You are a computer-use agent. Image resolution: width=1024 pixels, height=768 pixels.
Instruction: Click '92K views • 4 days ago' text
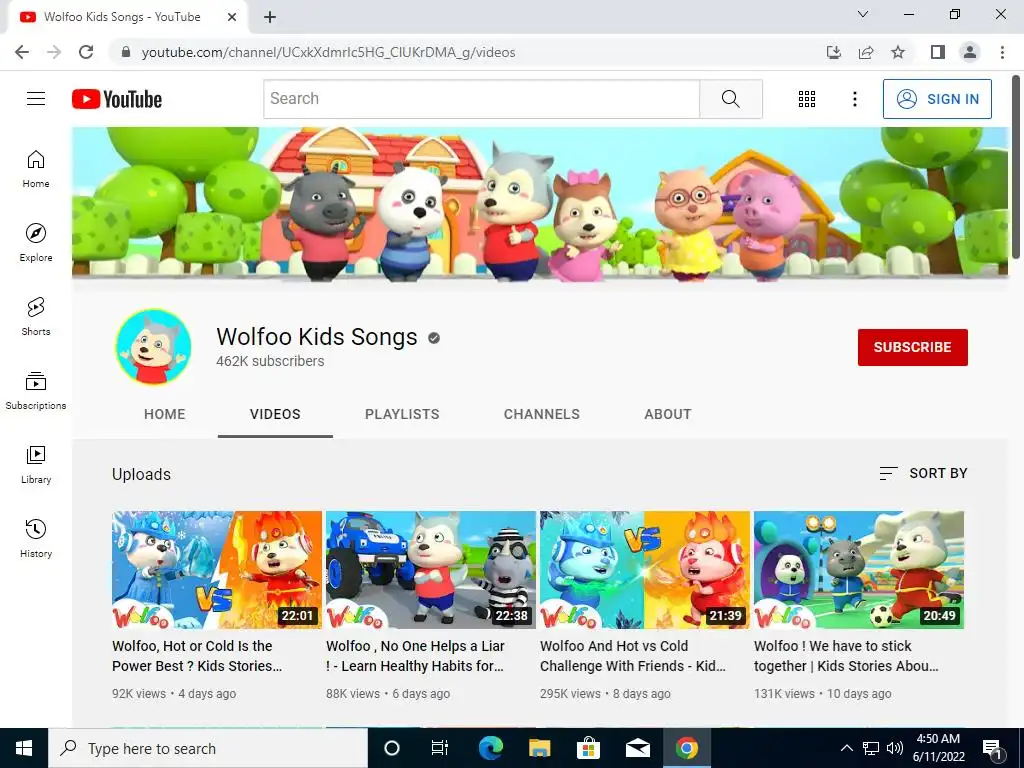tap(174, 694)
